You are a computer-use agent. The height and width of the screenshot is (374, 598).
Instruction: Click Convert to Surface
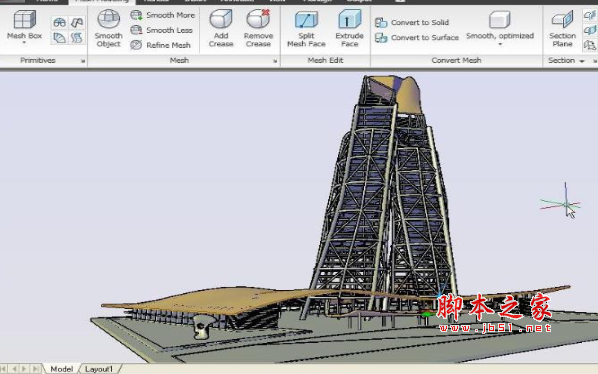417,37
